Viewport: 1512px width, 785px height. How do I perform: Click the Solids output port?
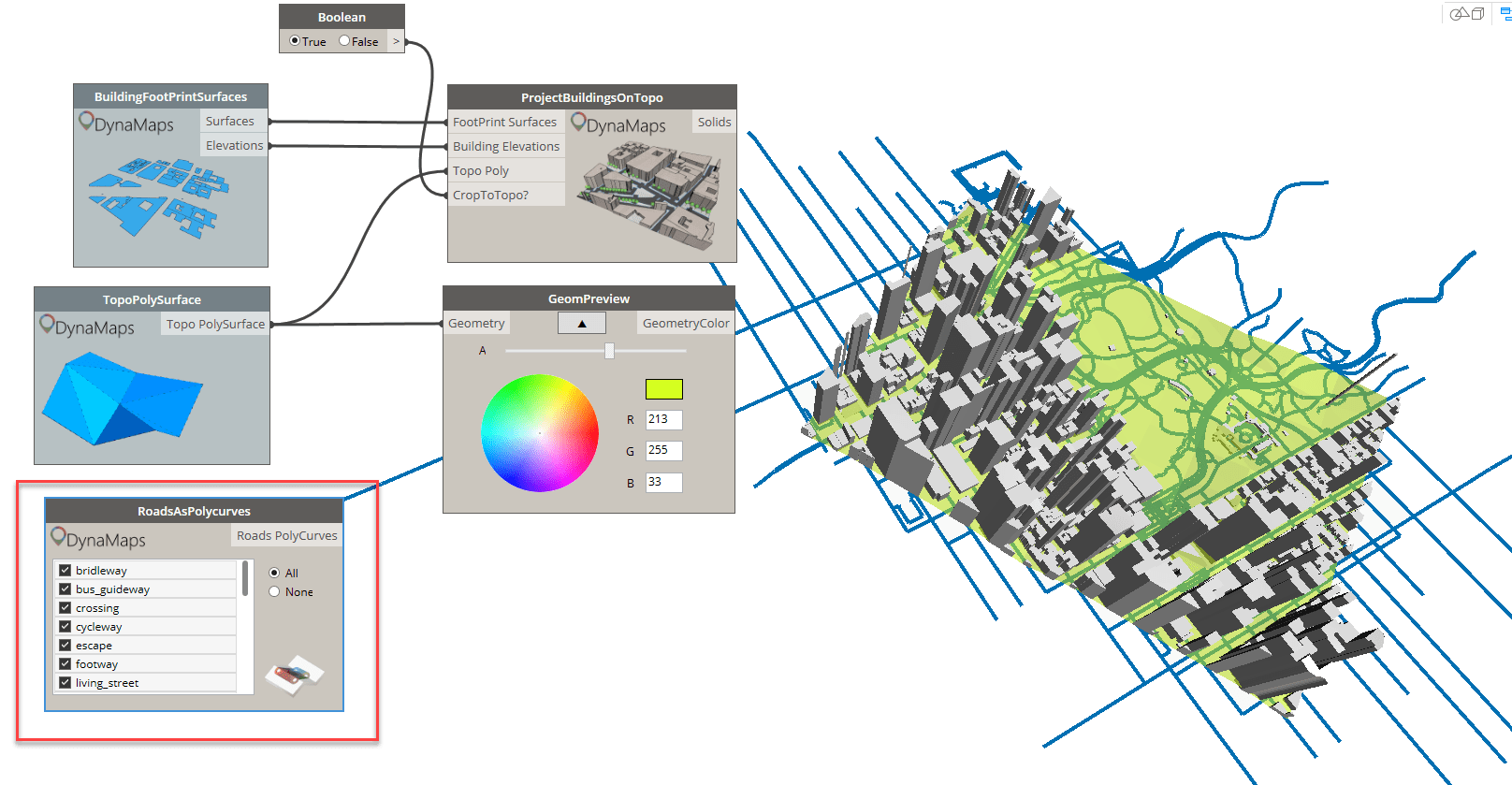[714, 122]
